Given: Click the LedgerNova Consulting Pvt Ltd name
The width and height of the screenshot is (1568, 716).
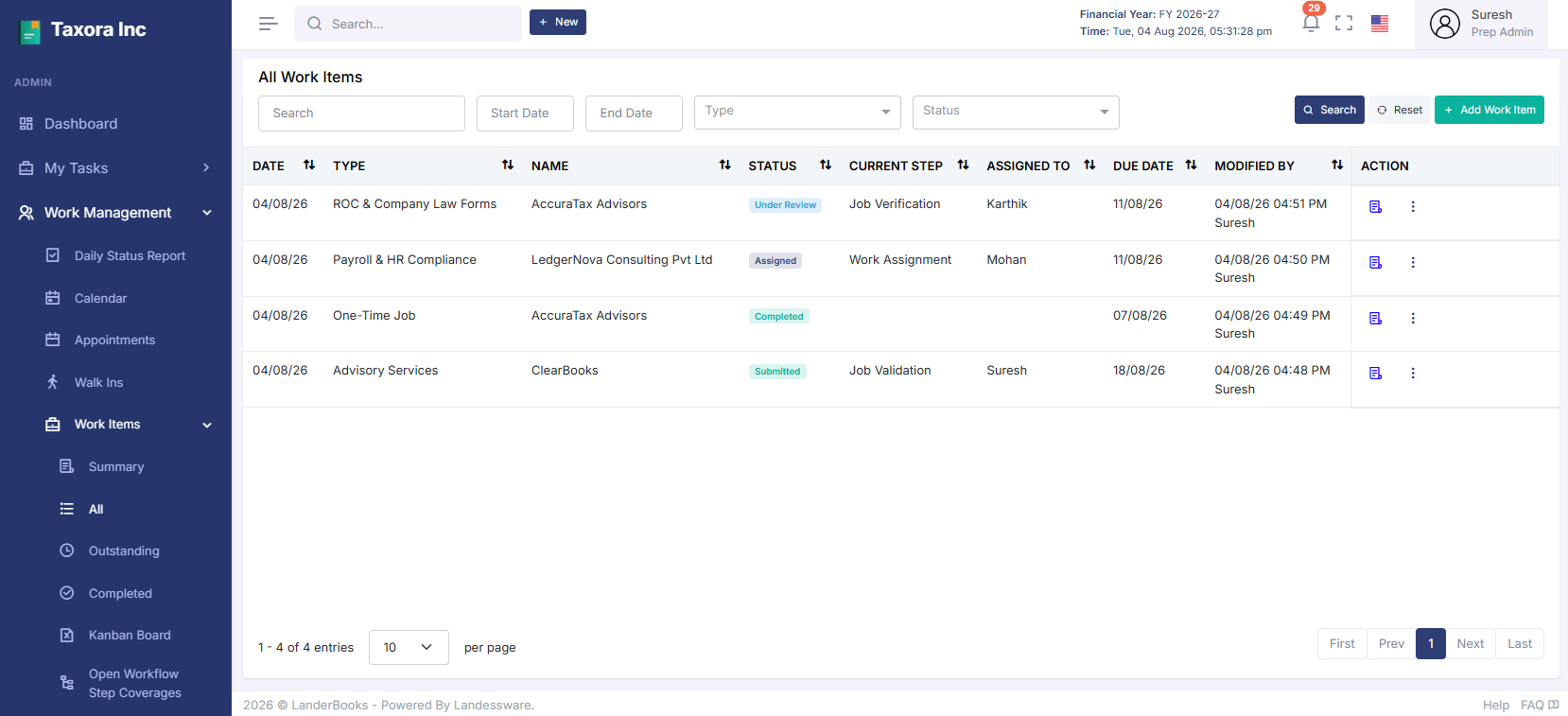Looking at the screenshot, I should (621, 259).
